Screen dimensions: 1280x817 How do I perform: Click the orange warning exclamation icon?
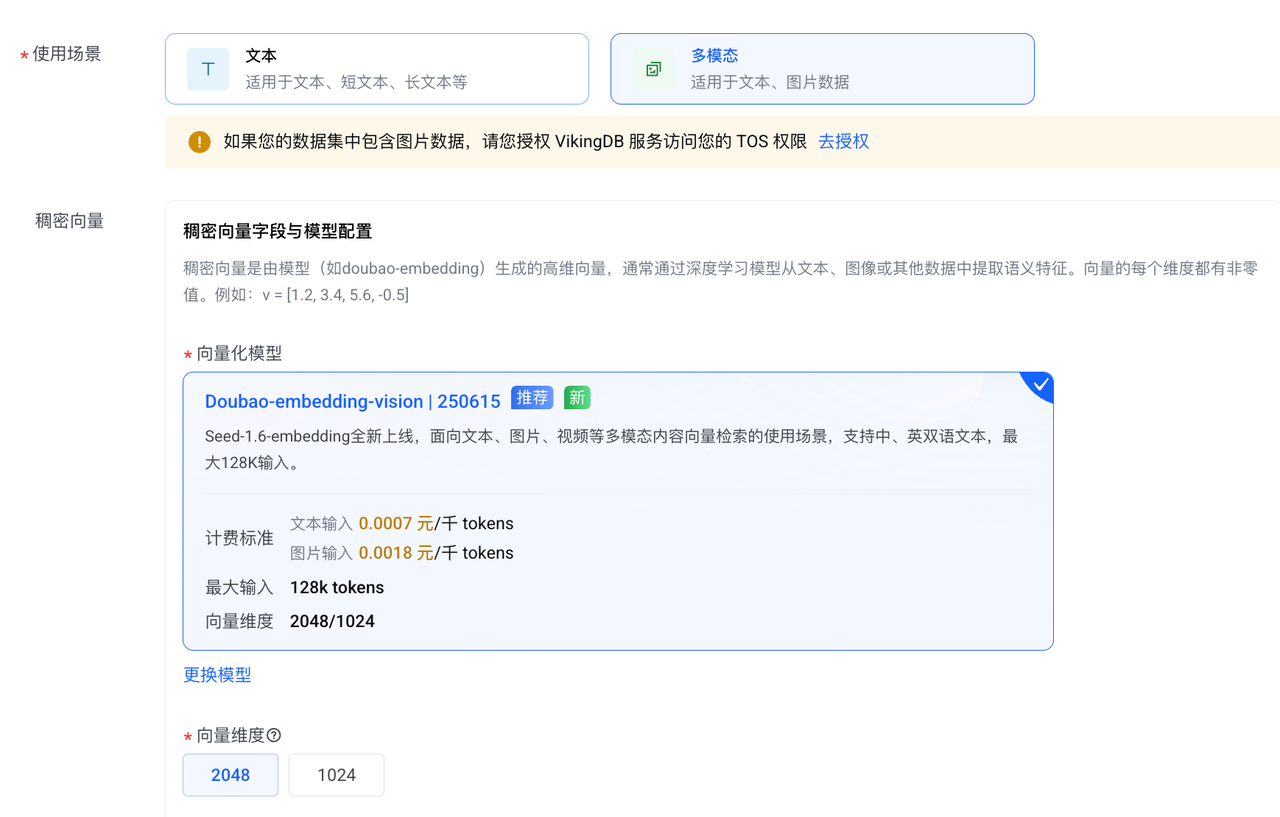point(199,142)
